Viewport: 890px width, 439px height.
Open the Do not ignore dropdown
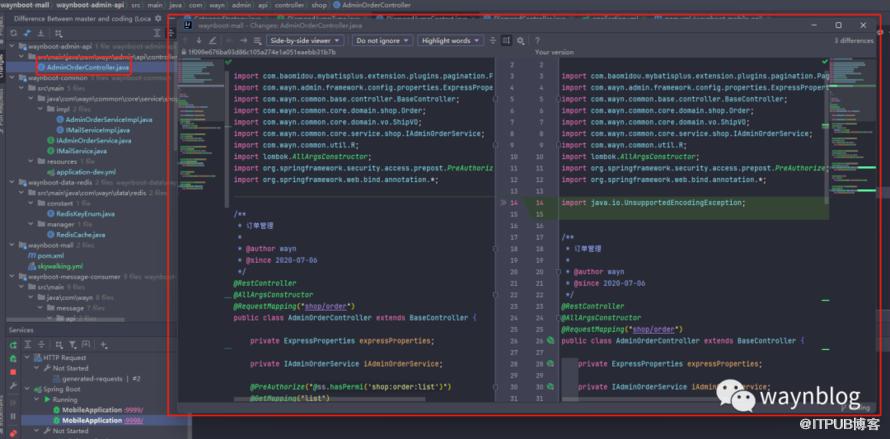tap(381, 41)
